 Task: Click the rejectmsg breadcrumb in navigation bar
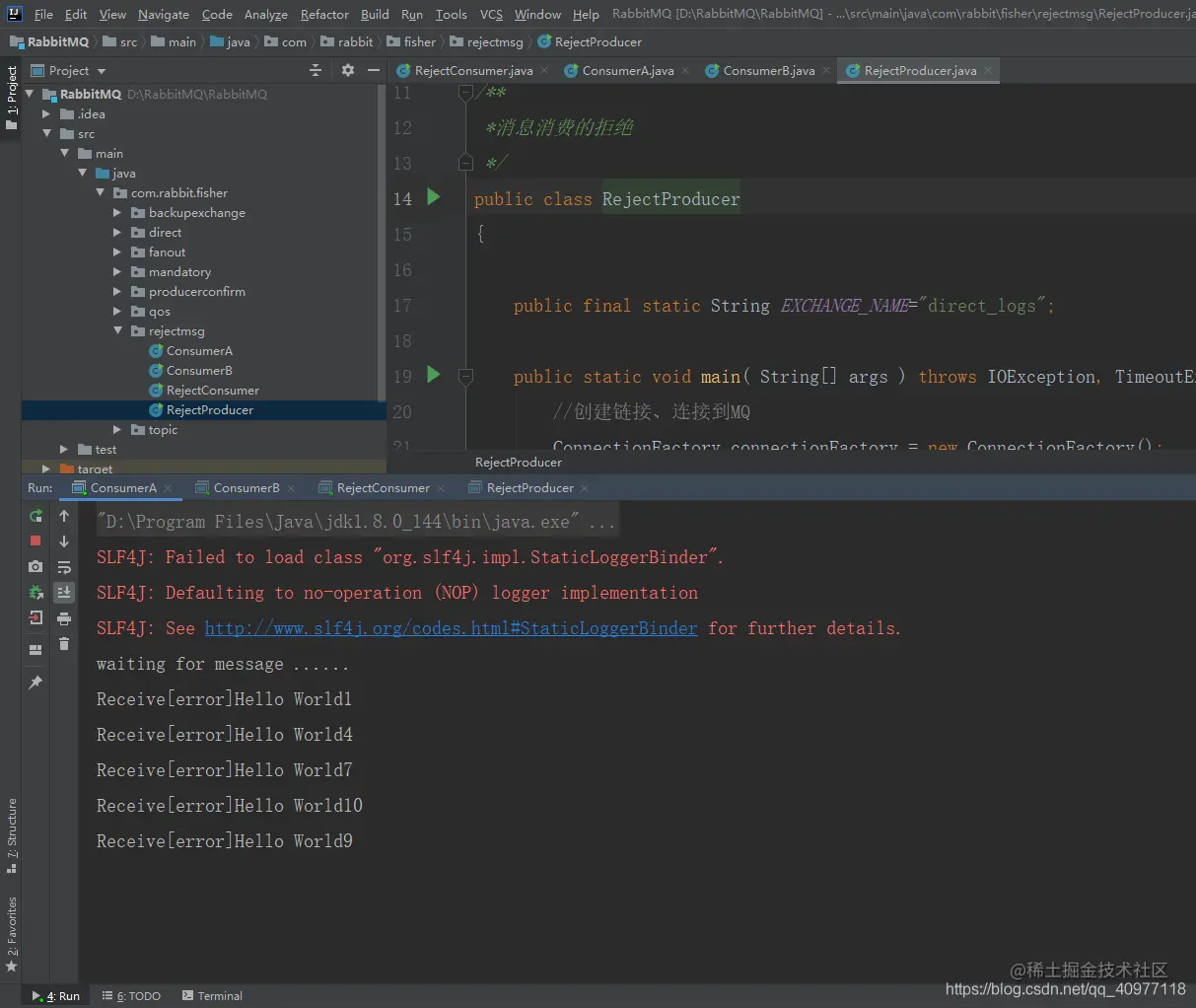coord(487,41)
